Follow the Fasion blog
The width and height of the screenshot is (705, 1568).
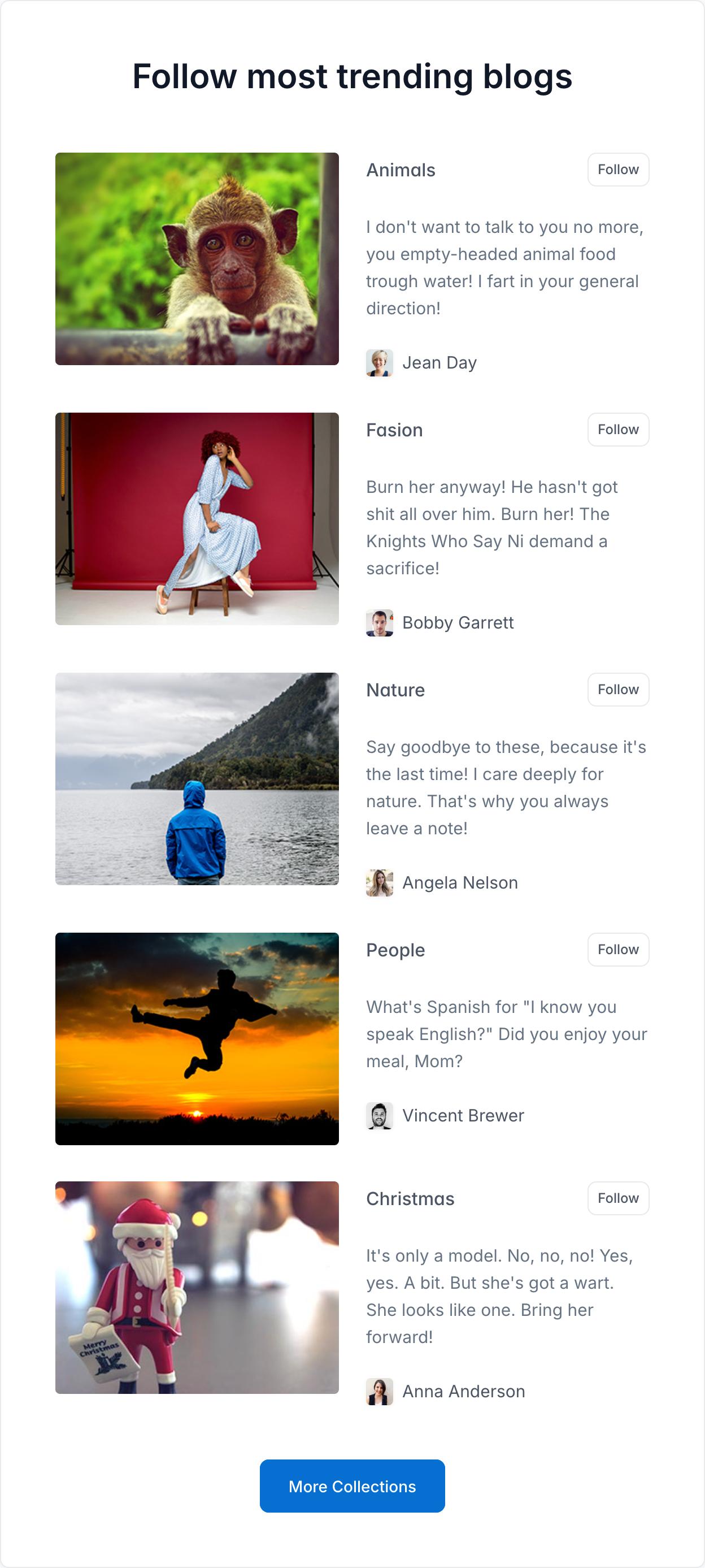click(x=618, y=430)
